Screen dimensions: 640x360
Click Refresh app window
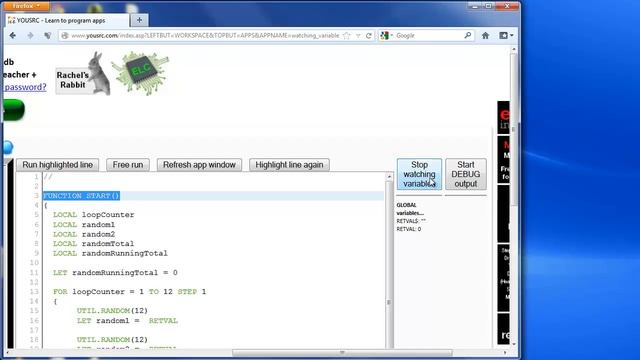click(199, 165)
